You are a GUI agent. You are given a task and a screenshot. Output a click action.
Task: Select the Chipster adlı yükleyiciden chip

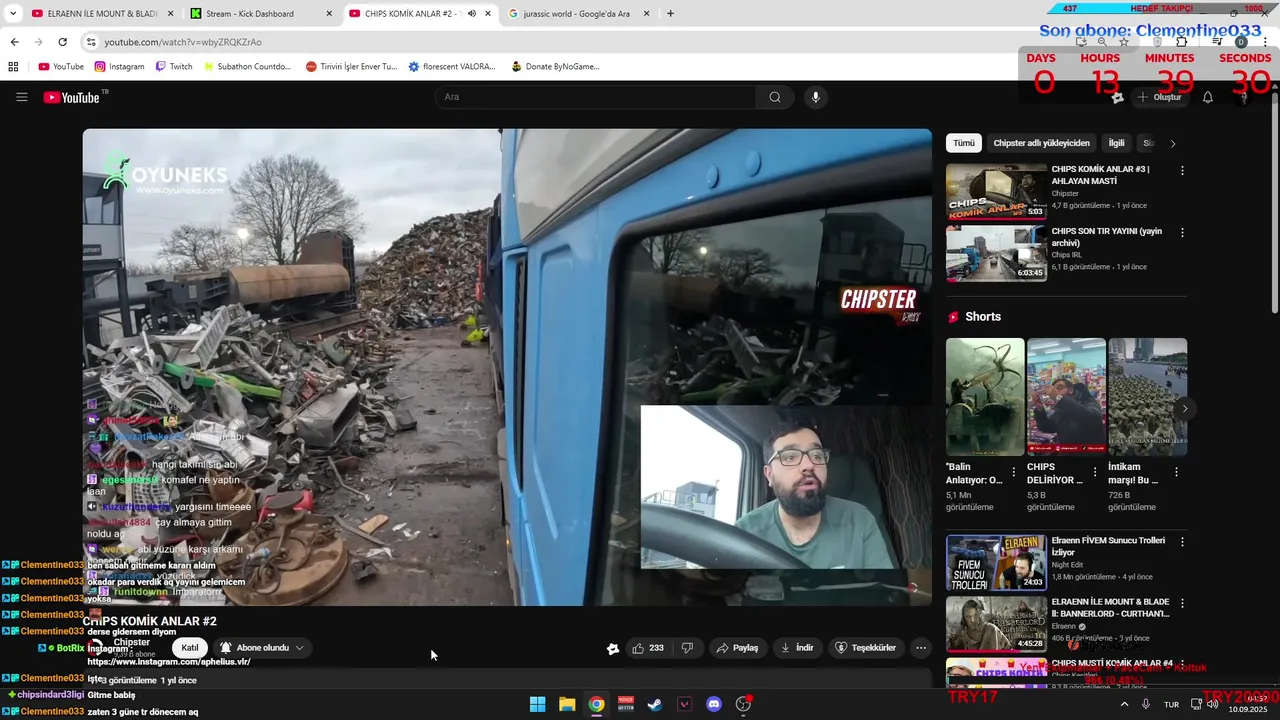(1041, 143)
